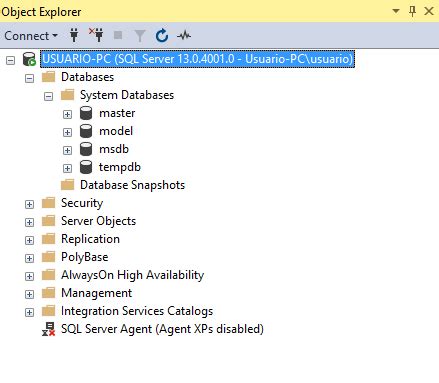Expand the master database
This screenshot has width=439, height=383.
pyautogui.click(x=67, y=114)
